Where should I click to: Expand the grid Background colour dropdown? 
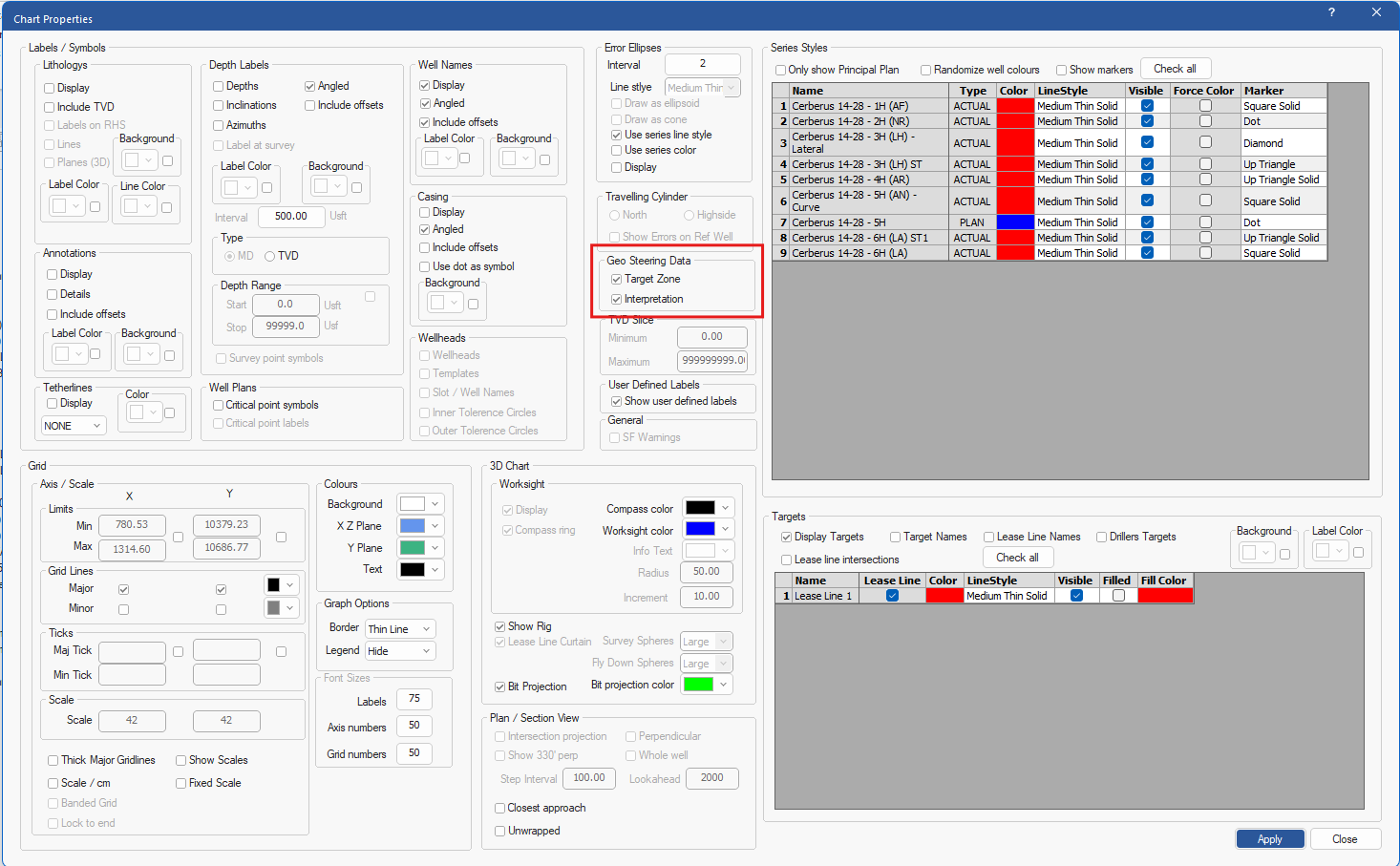435,504
